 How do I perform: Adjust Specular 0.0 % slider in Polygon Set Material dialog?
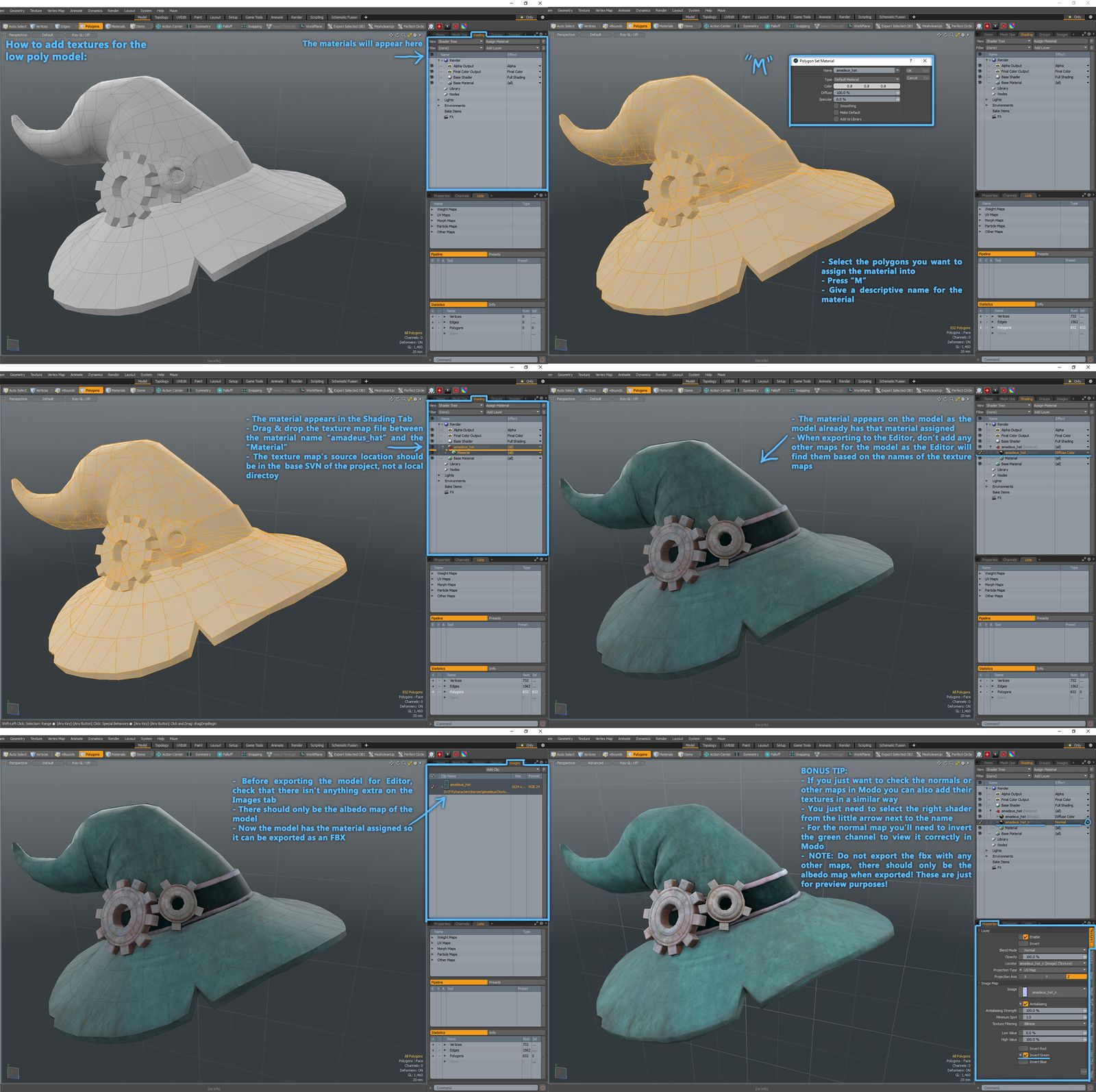point(867,99)
